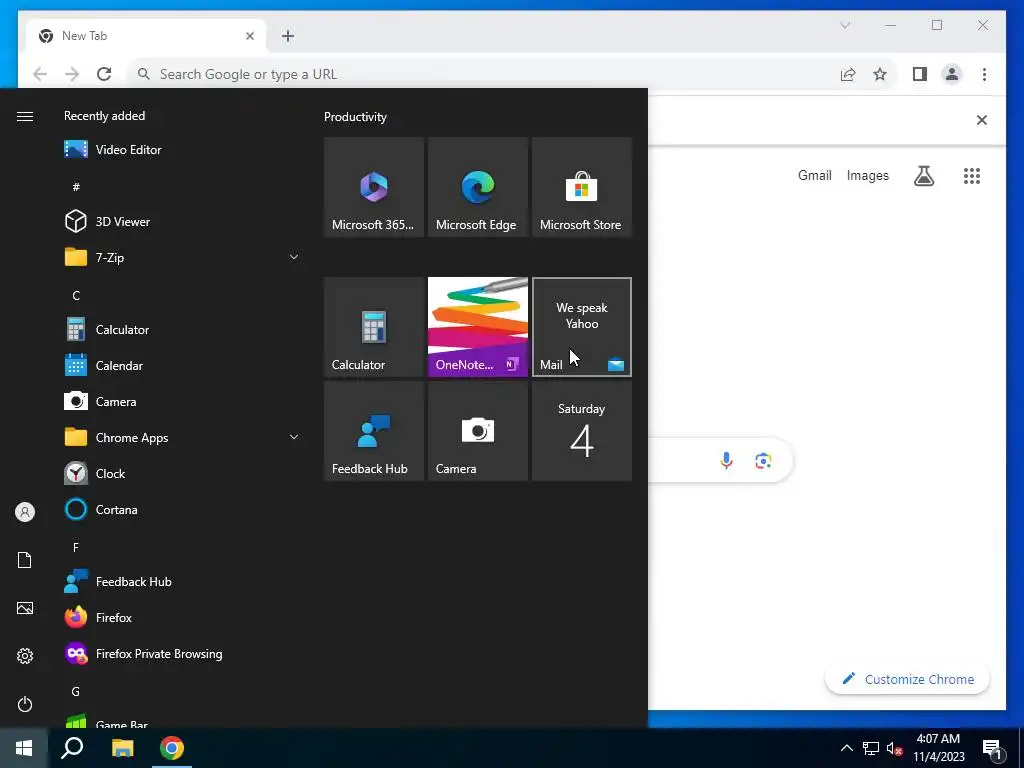Jump to the letter F header

(x=76, y=548)
